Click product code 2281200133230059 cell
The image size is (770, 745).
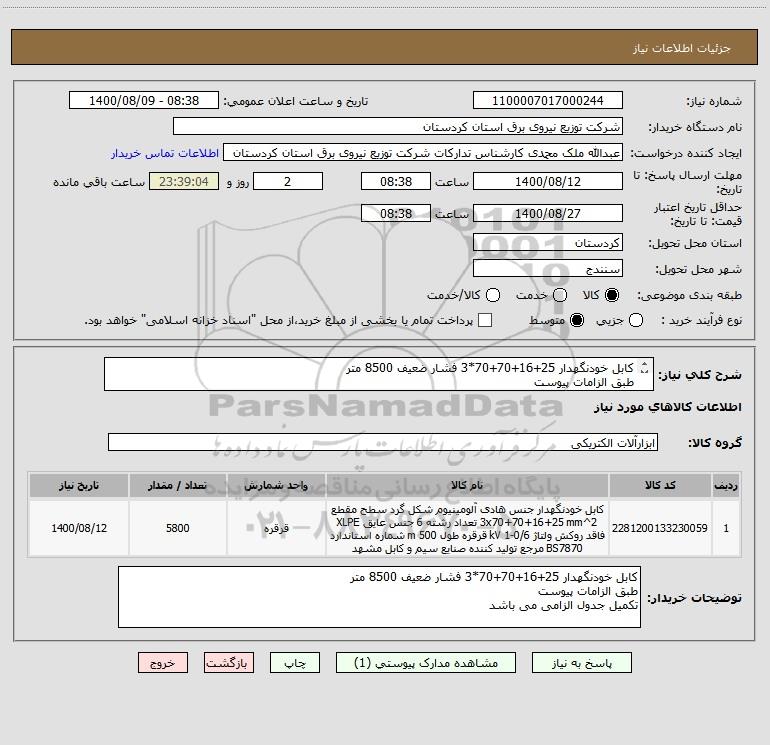point(660,528)
